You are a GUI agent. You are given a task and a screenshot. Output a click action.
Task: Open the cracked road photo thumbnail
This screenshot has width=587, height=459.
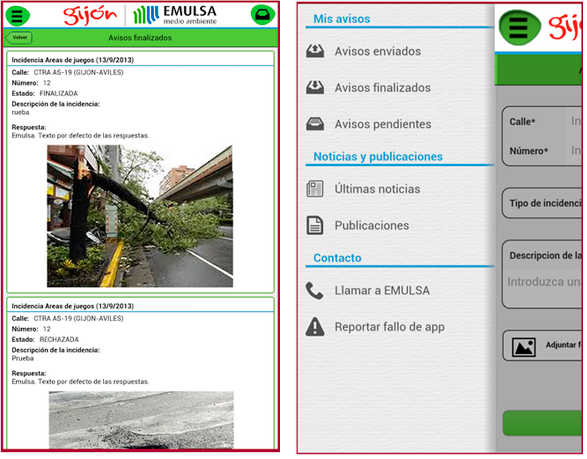coord(141,420)
